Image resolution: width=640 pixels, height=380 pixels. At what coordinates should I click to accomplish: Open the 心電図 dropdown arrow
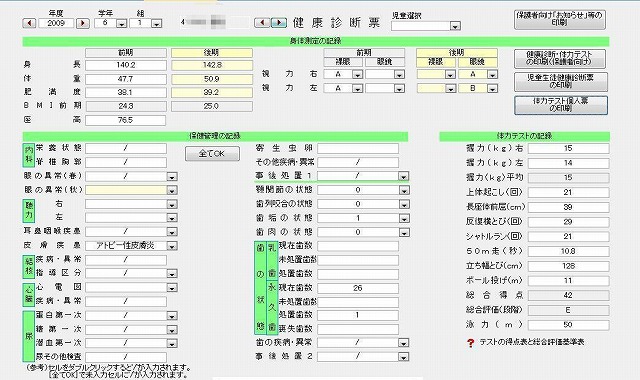[x=172, y=288]
